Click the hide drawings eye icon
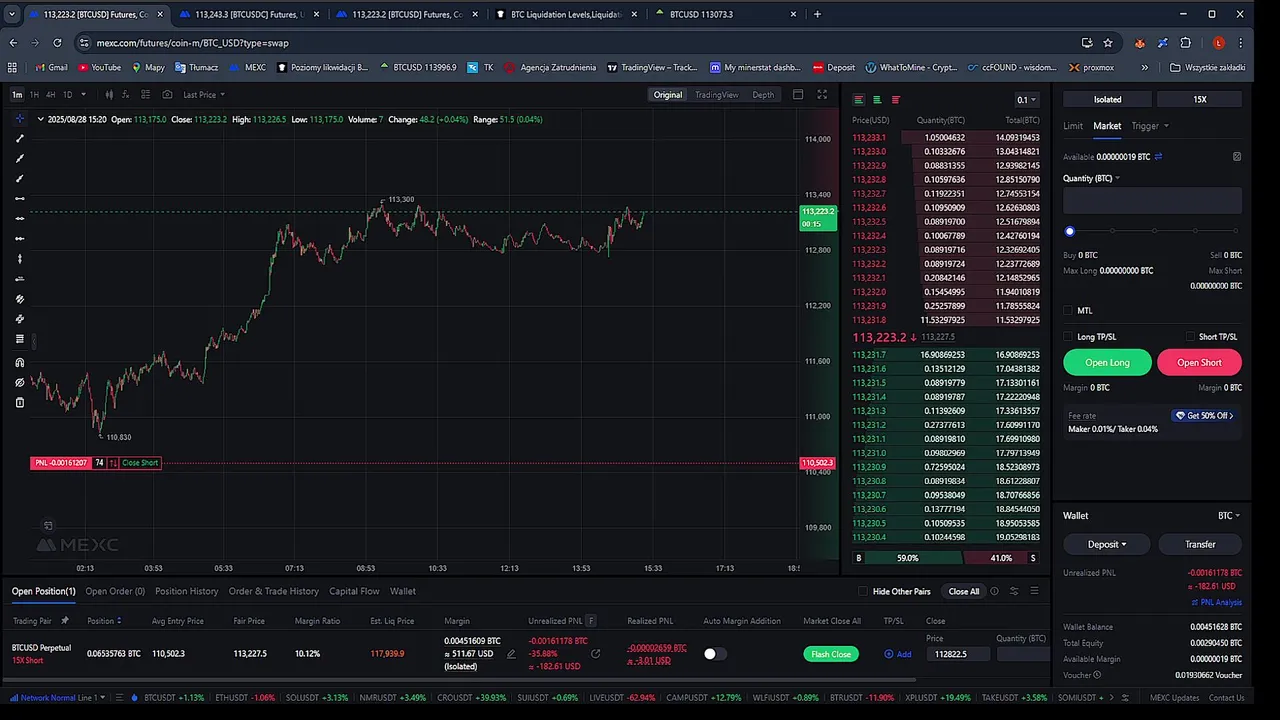1280x720 pixels. pyautogui.click(x=19, y=382)
